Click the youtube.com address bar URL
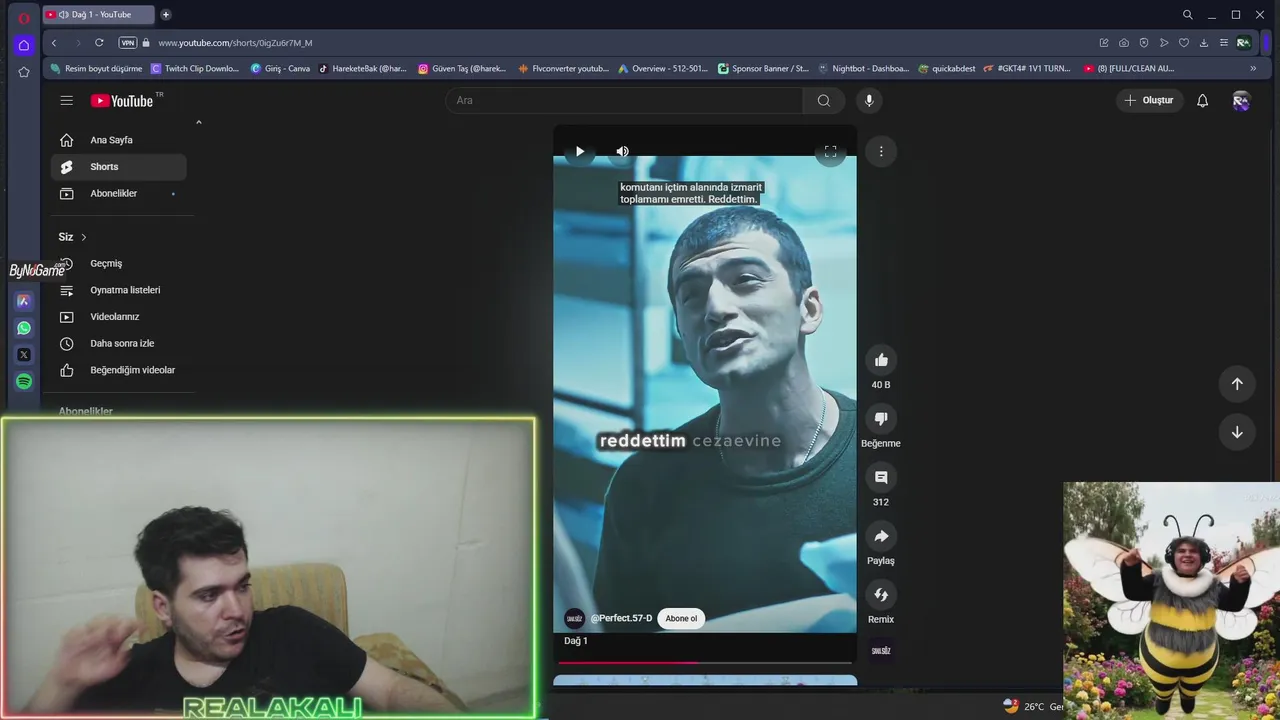The width and height of the screenshot is (1280, 720). (x=235, y=43)
